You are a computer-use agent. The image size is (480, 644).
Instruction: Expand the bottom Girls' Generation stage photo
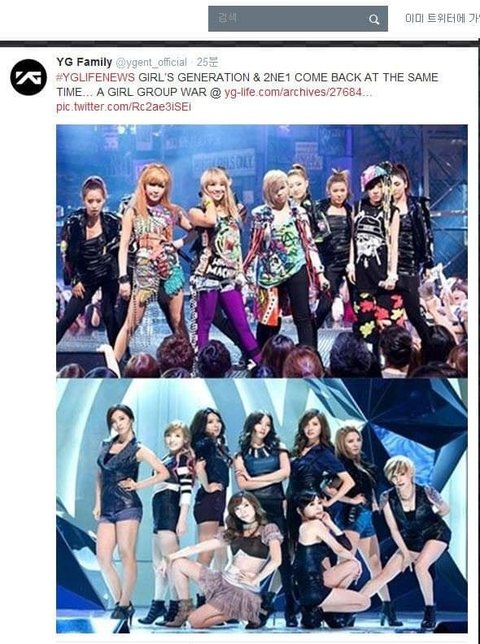click(x=262, y=506)
